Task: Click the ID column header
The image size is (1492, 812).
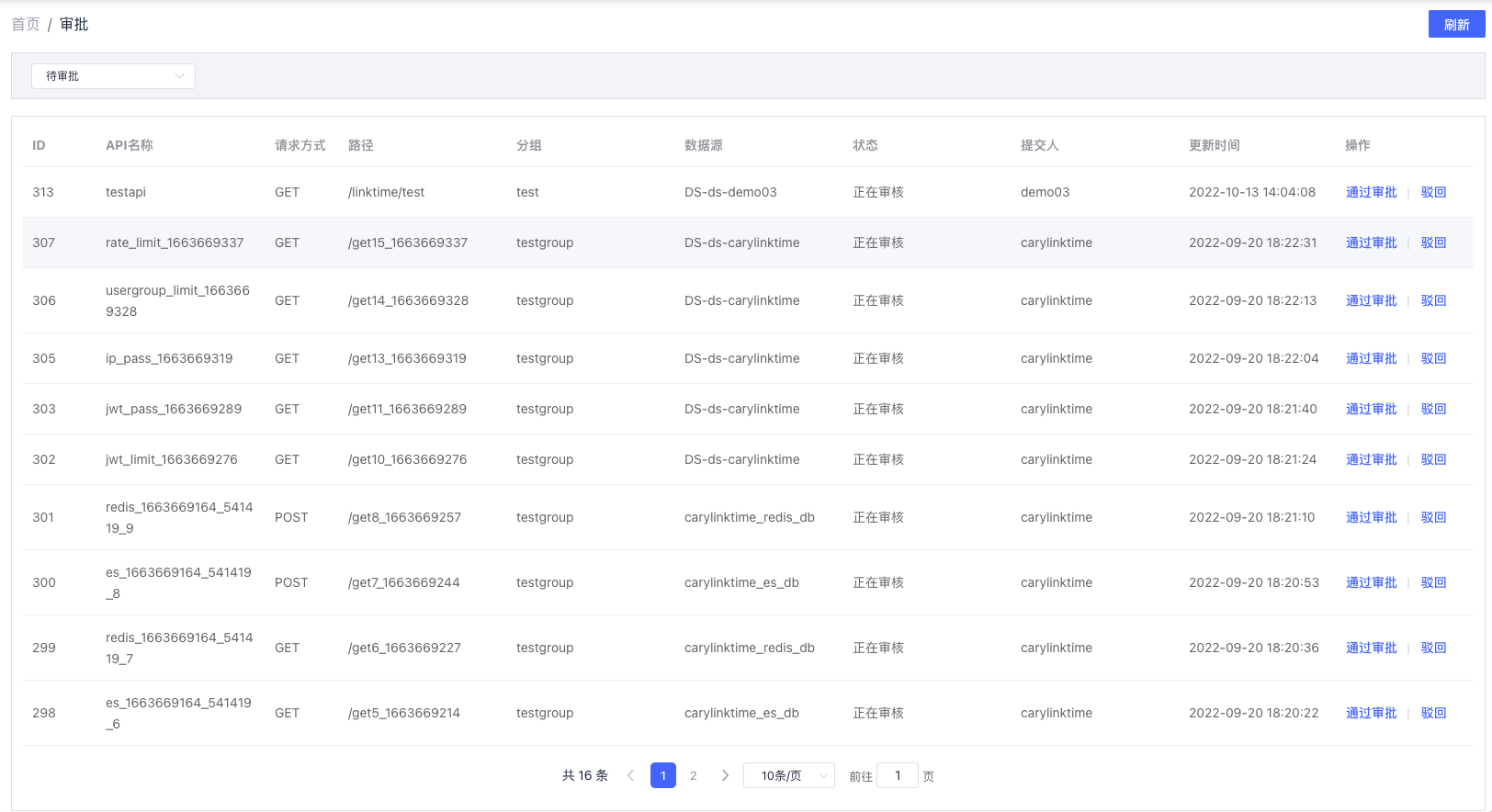Action: pyautogui.click(x=39, y=145)
